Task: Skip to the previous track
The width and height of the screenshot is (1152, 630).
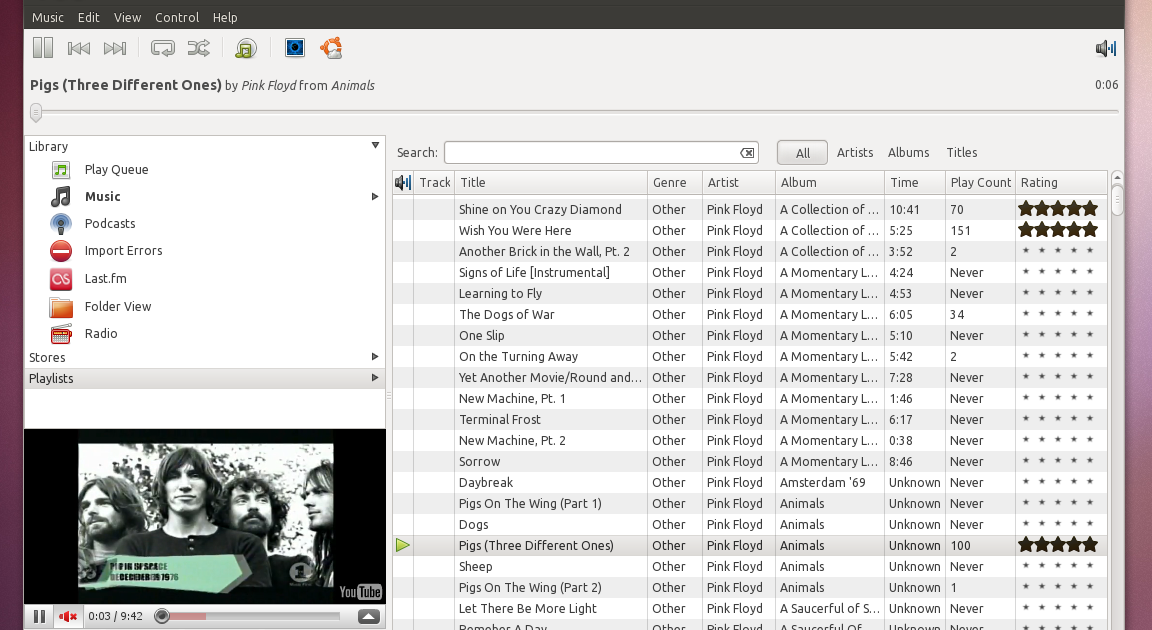Action: 79,47
